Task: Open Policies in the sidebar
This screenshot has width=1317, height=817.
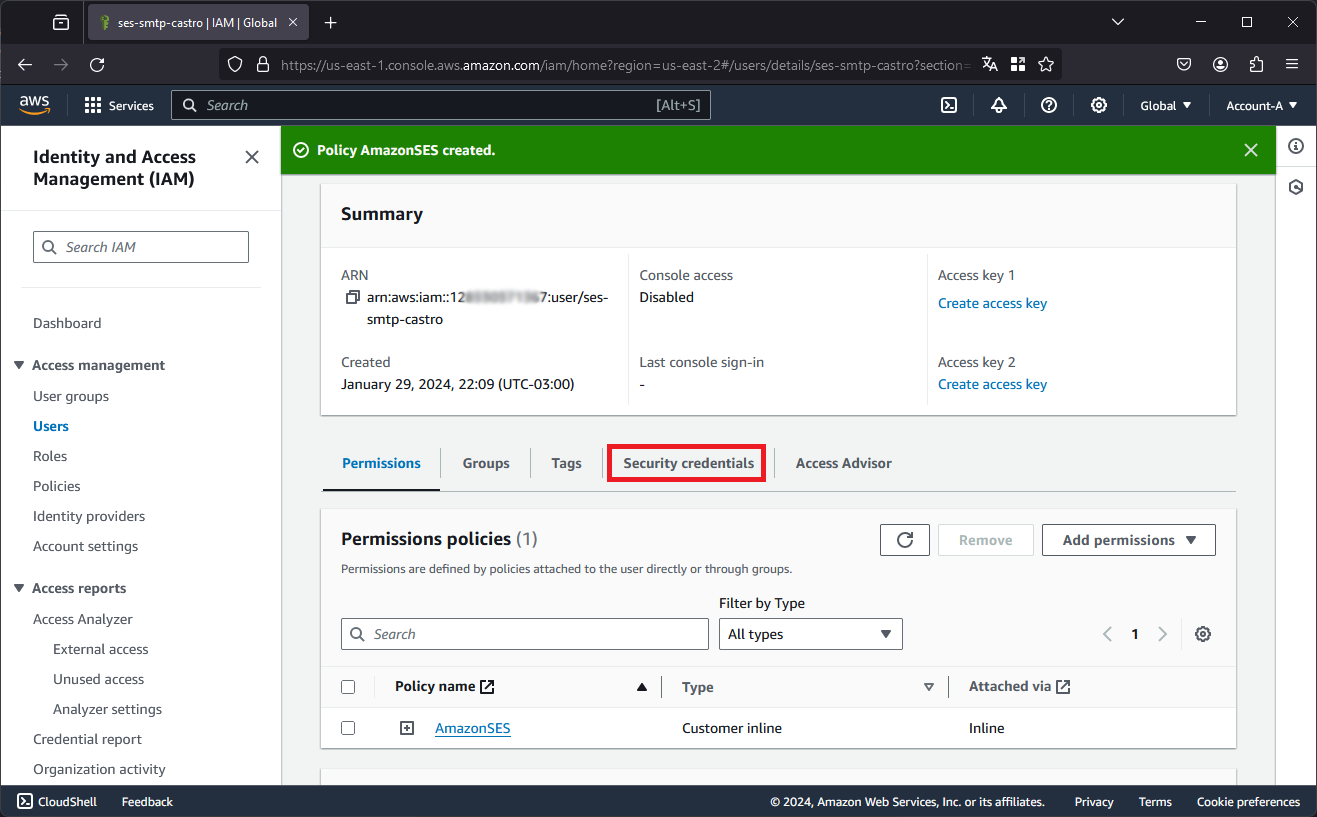Action: pyautogui.click(x=57, y=486)
